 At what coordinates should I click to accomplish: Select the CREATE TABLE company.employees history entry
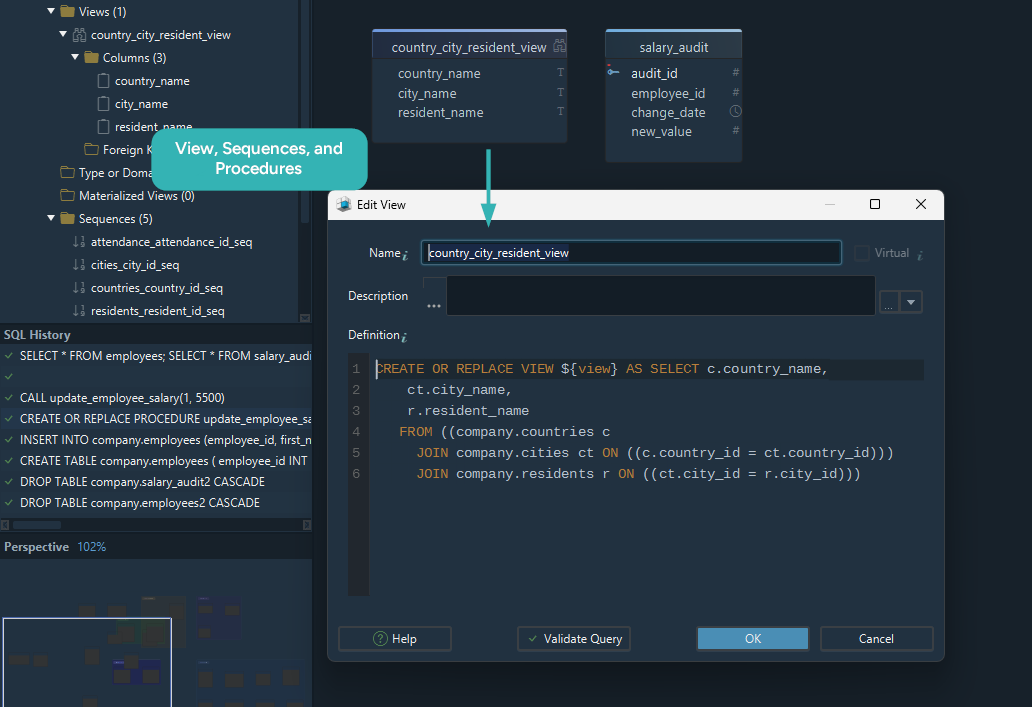[x=156, y=461]
